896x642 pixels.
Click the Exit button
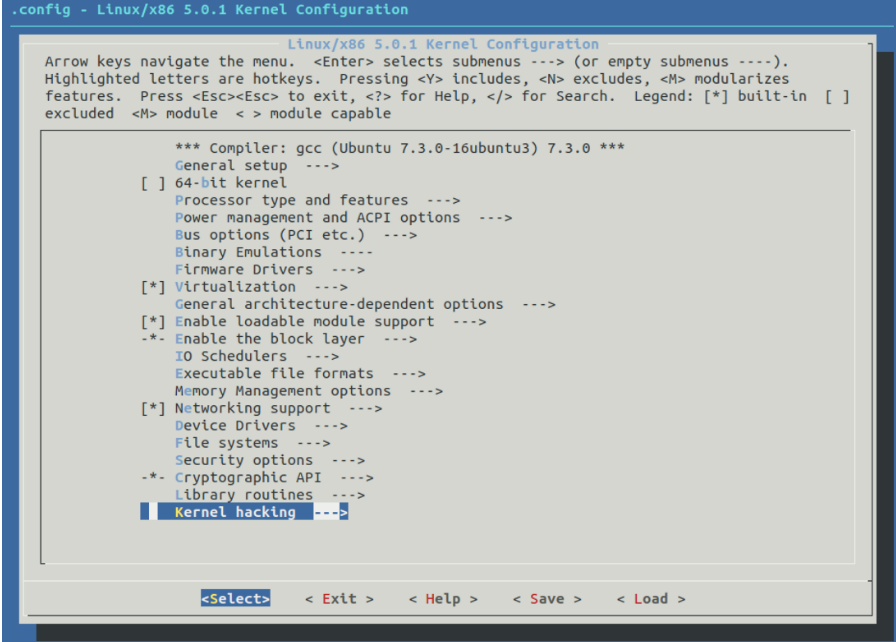coord(339,599)
